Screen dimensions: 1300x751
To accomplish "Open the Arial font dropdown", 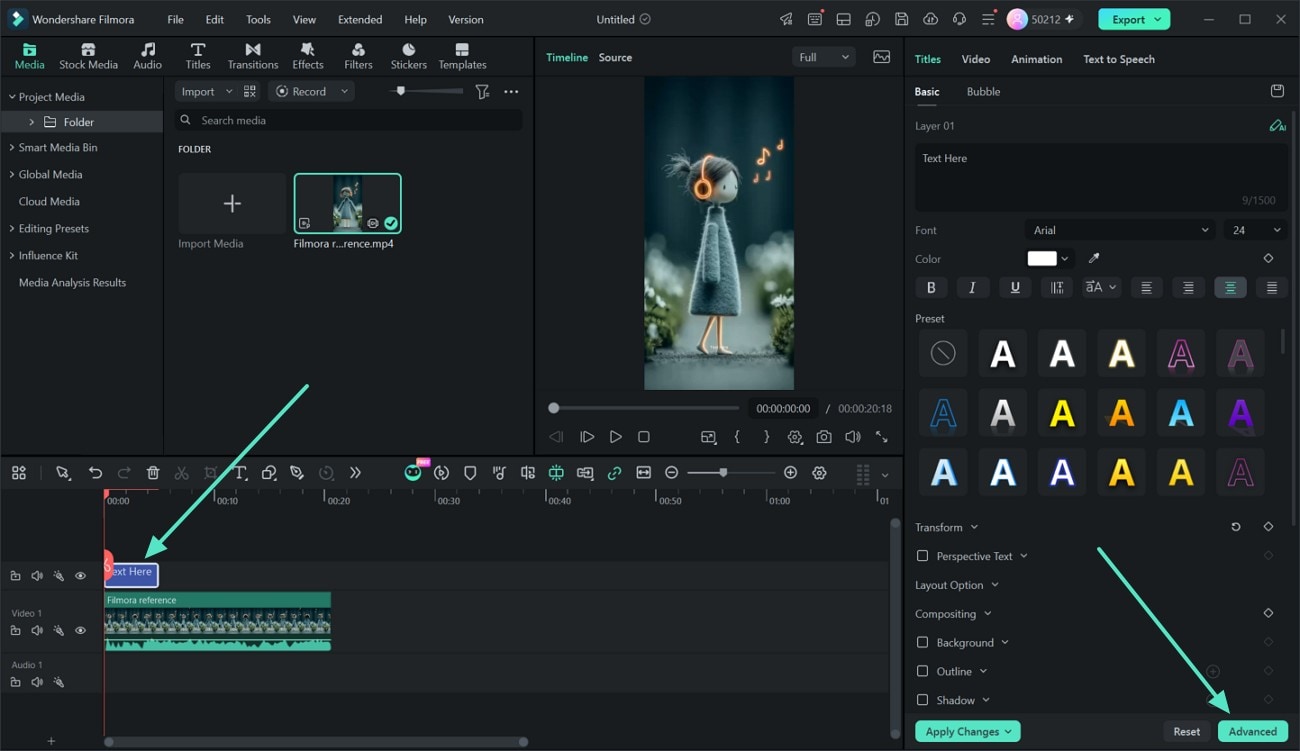I will coord(1121,230).
